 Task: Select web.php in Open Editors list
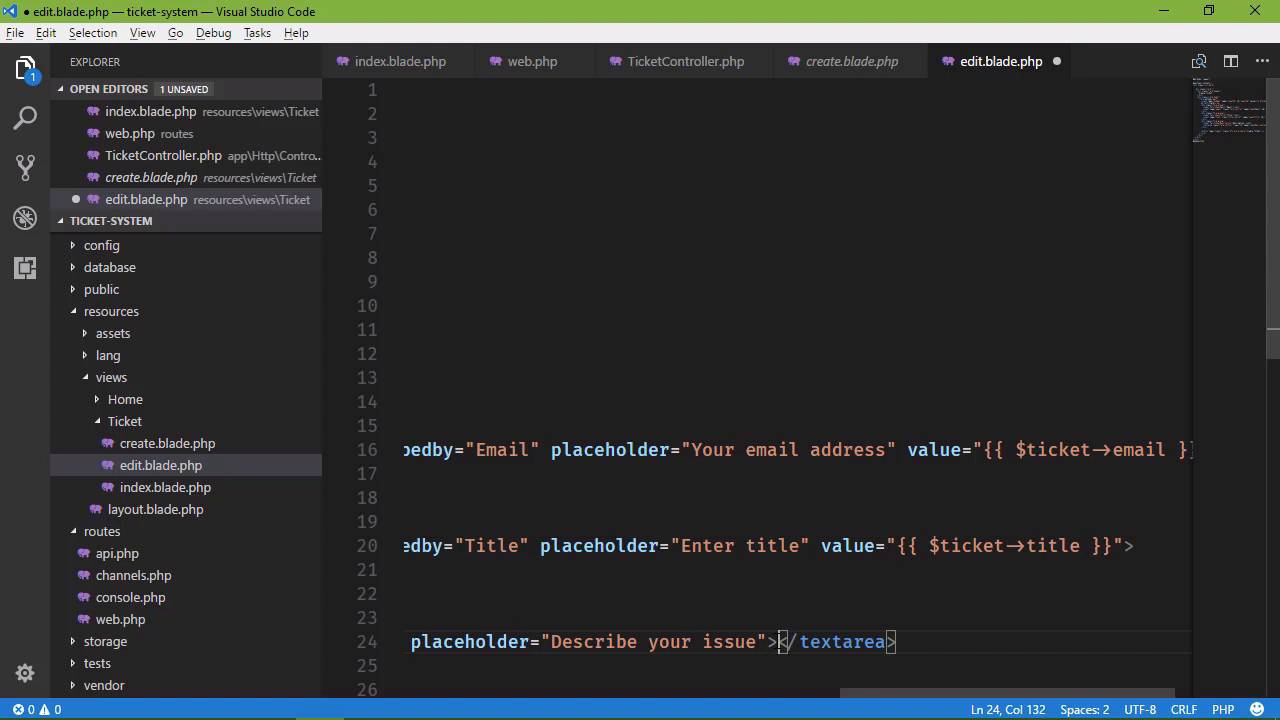pos(186,133)
